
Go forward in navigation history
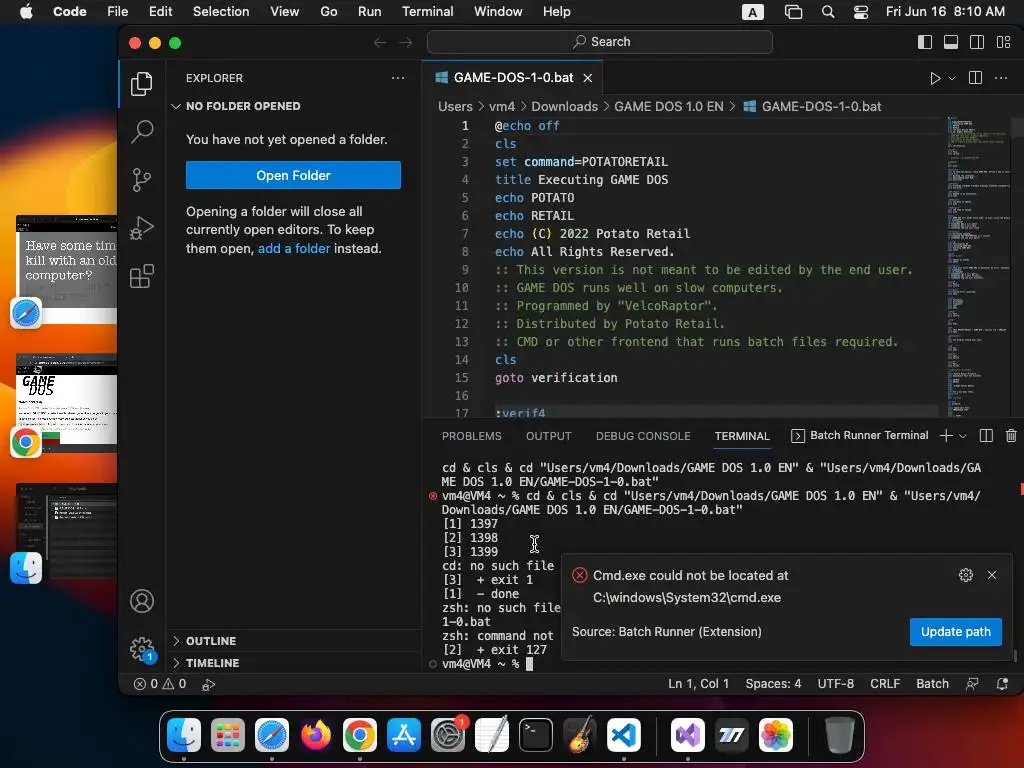[406, 42]
